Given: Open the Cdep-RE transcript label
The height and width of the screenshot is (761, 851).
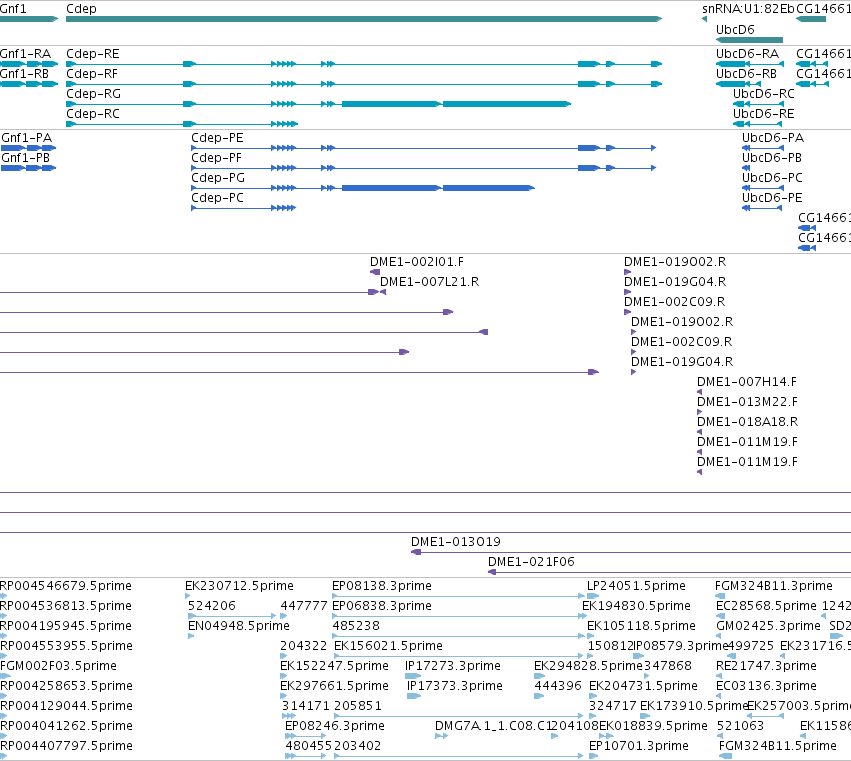Looking at the screenshot, I should pos(93,54).
